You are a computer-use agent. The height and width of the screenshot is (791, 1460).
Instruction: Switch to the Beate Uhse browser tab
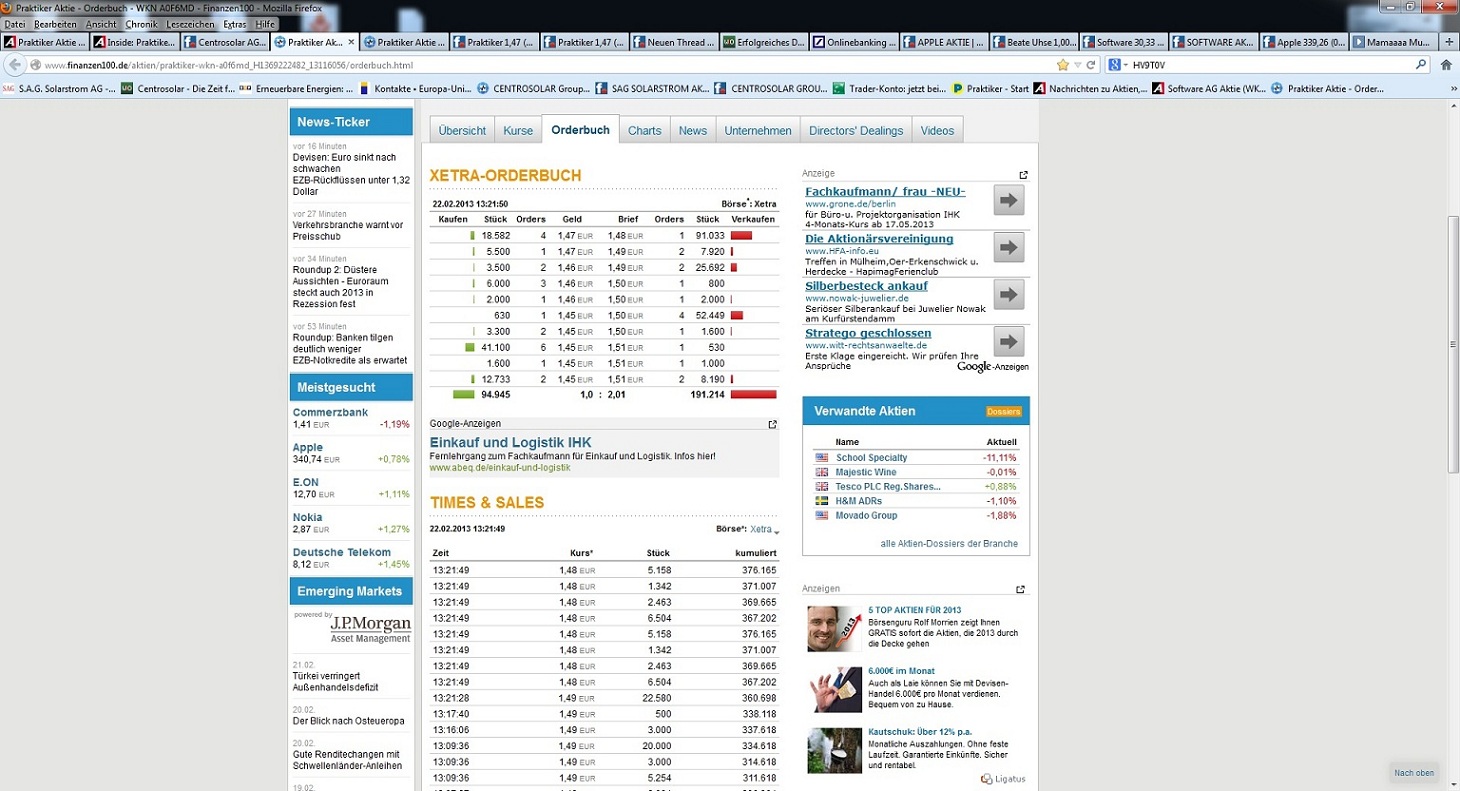pyautogui.click(x=1035, y=42)
